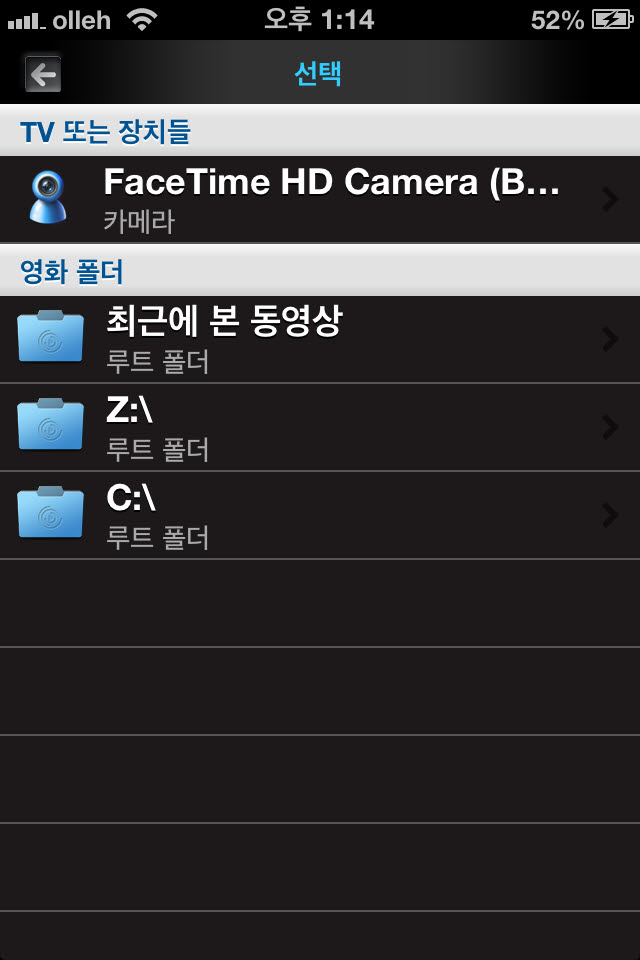Viewport: 640px width, 960px height.
Task: Open the C:\ drive folder icon
Action: click(50, 512)
